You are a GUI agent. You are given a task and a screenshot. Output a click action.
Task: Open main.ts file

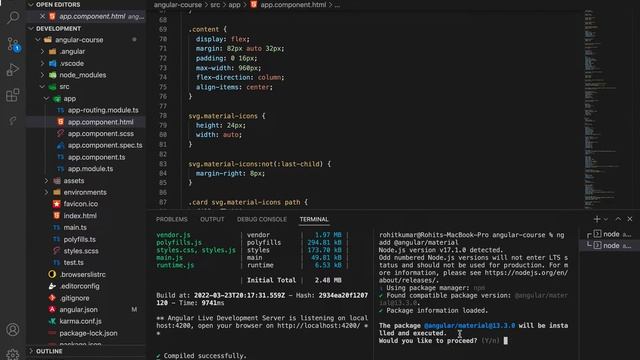pyautogui.click(x=75, y=227)
